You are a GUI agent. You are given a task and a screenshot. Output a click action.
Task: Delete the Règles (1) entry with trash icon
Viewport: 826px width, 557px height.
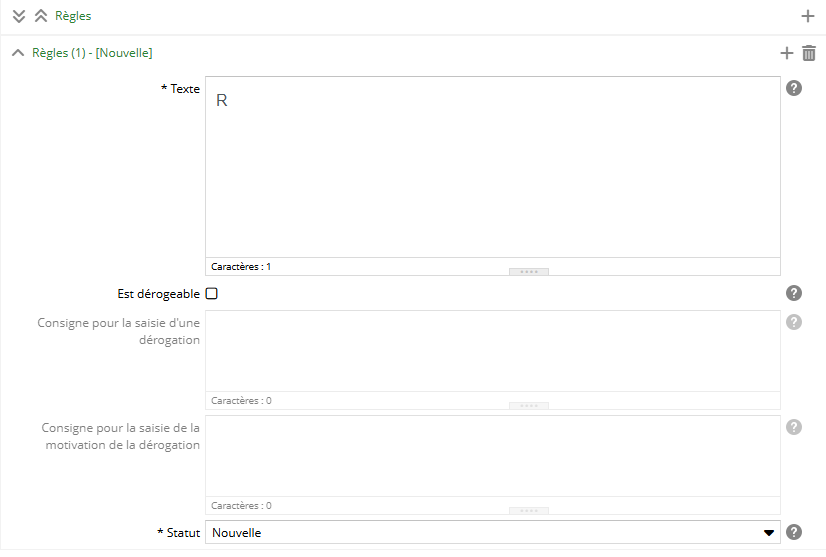point(809,53)
